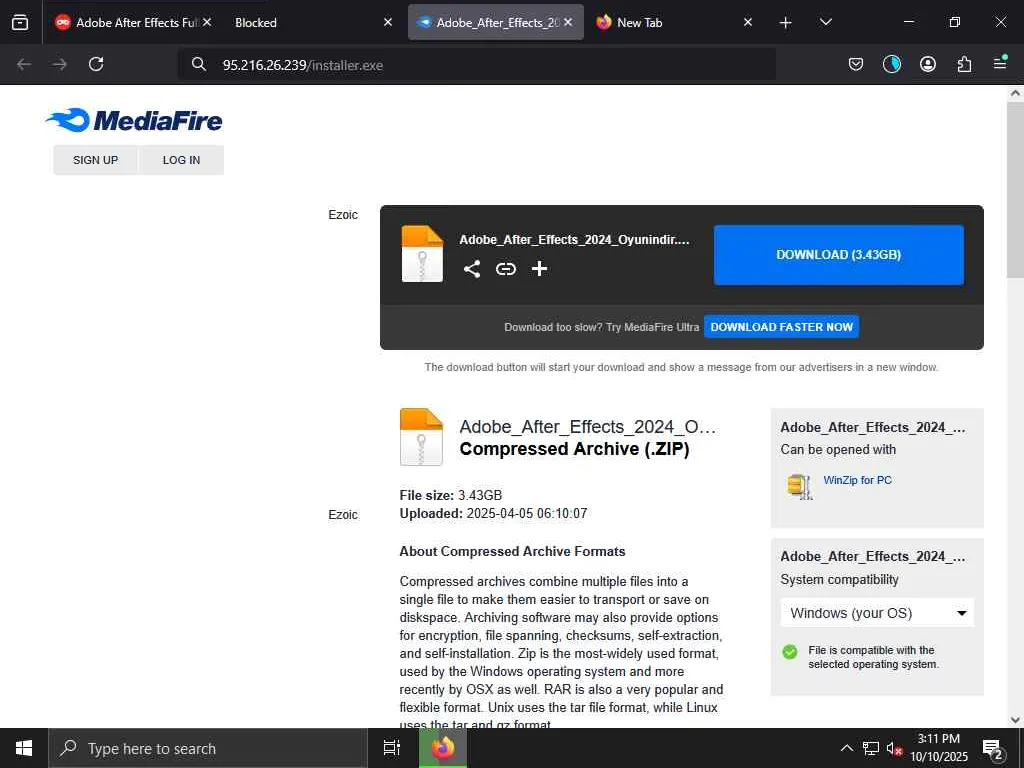Focus the URL field showing 95.216.26.239/installer.exe
This screenshot has width=1024, height=768.
(477, 65)
